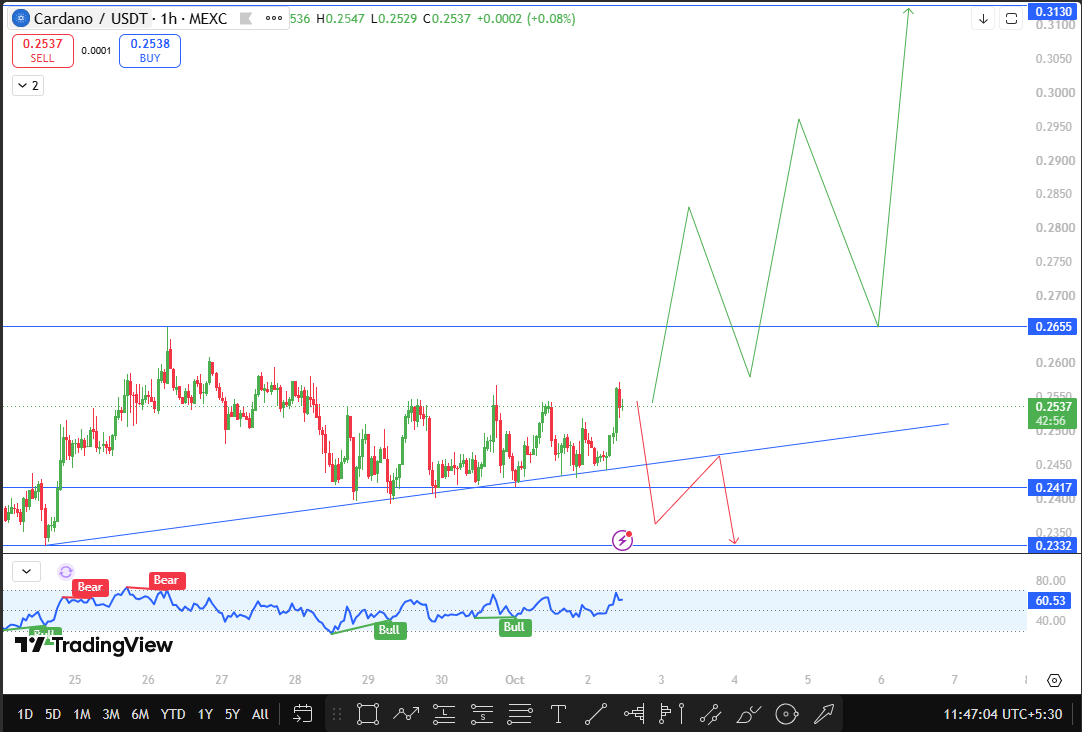Click the green Bull label near 29

tap(389, 629)
